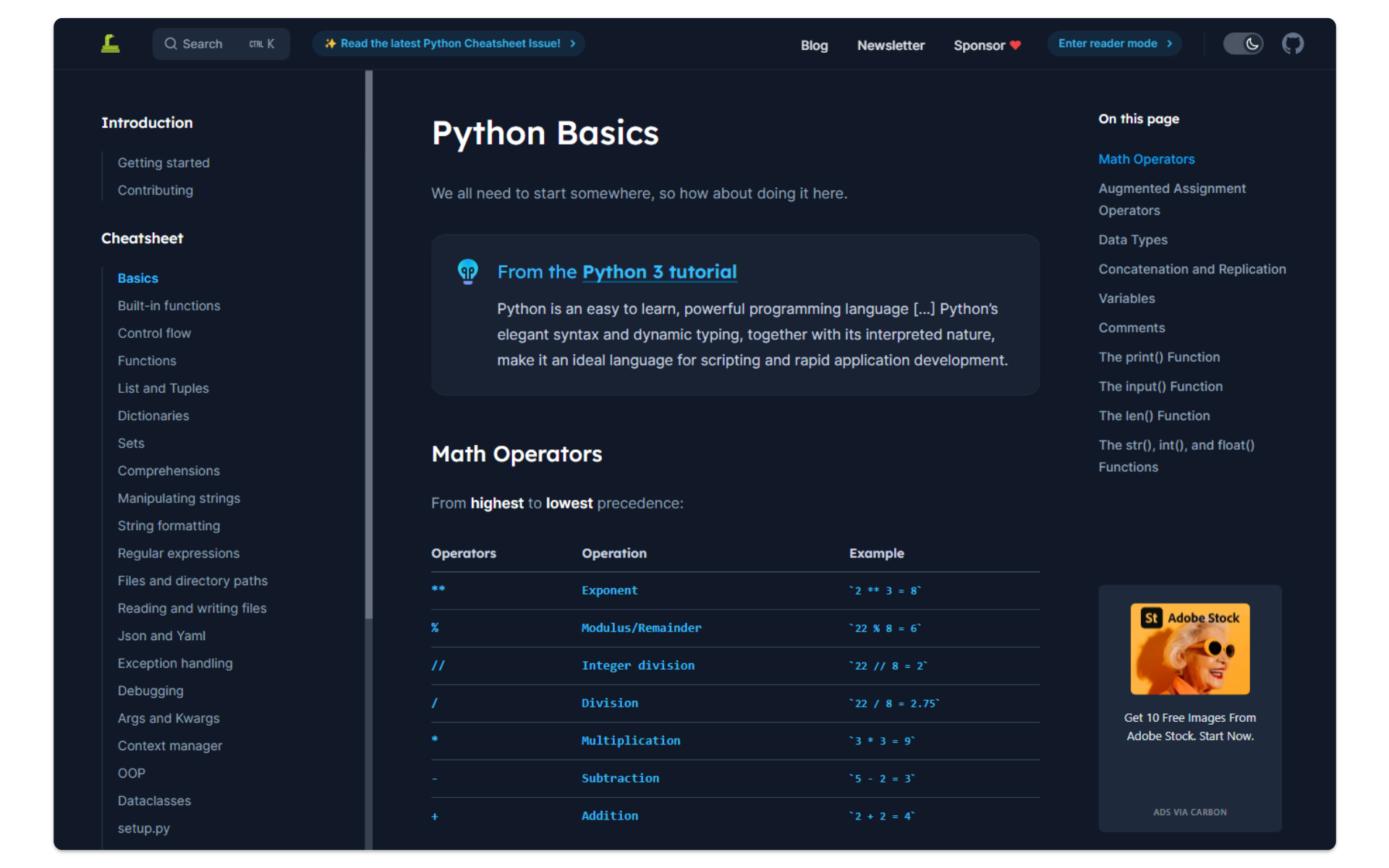Screen dimensions: 1389x868
Task: Click the sparkle icon in announcement banner
Action: pos(330,44)
